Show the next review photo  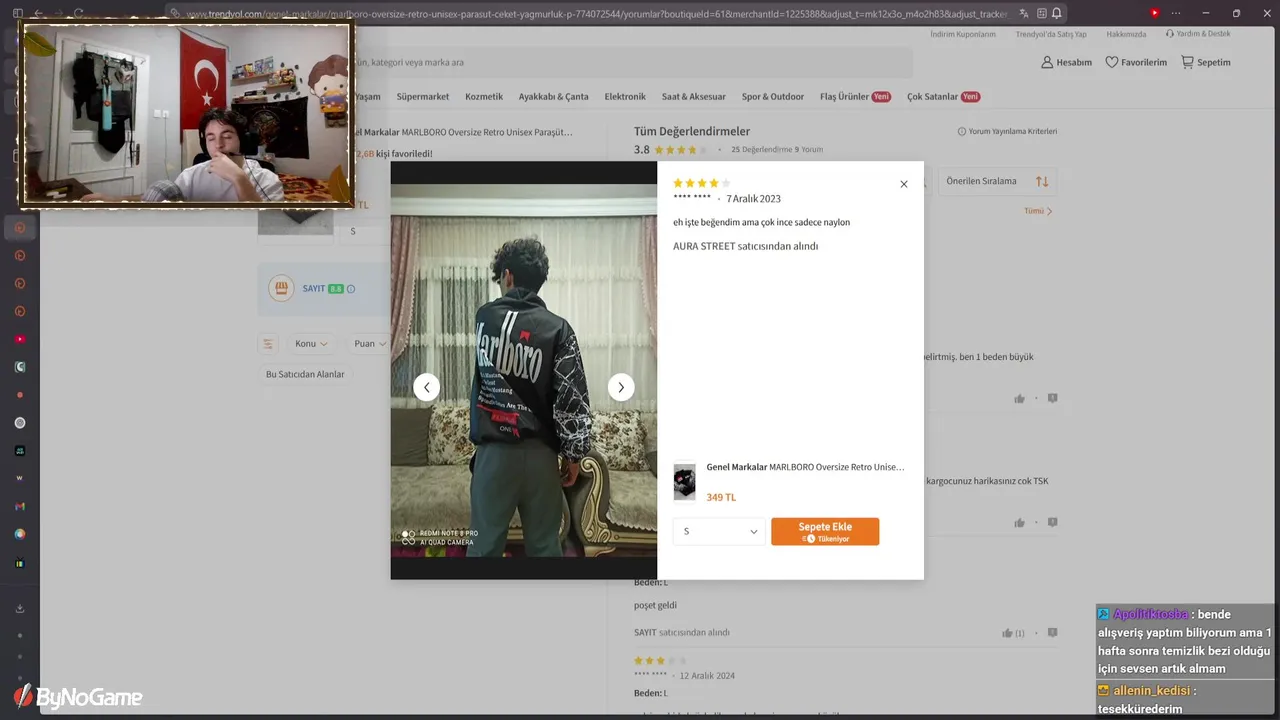(621, 388)
